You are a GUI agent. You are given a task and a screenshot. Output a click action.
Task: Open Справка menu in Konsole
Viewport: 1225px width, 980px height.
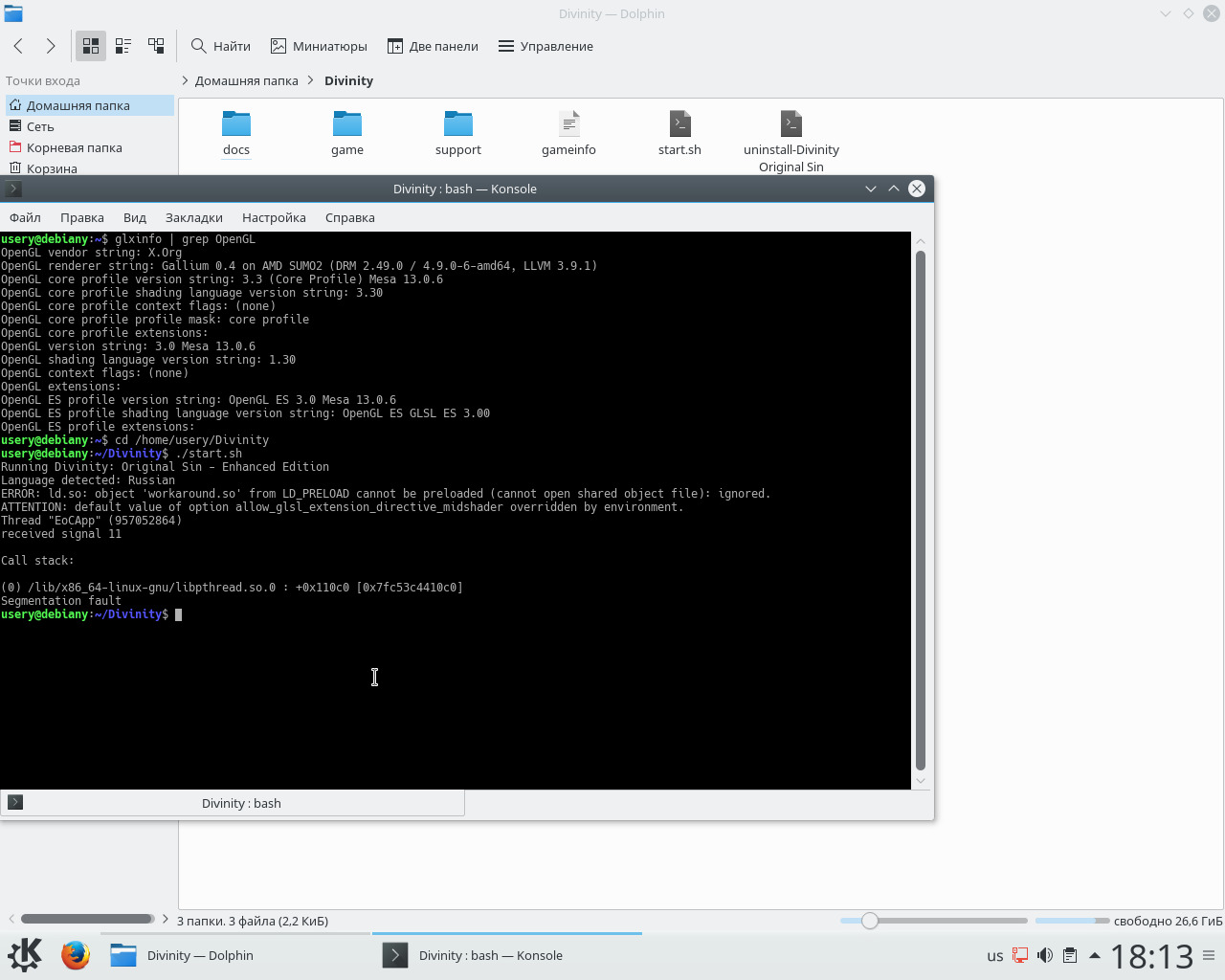350,217
